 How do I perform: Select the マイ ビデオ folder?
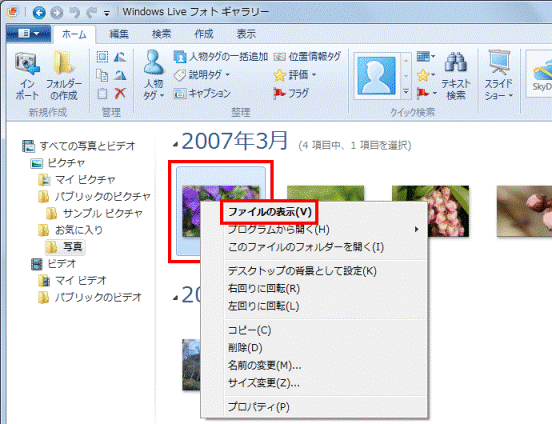click(72, 281)
